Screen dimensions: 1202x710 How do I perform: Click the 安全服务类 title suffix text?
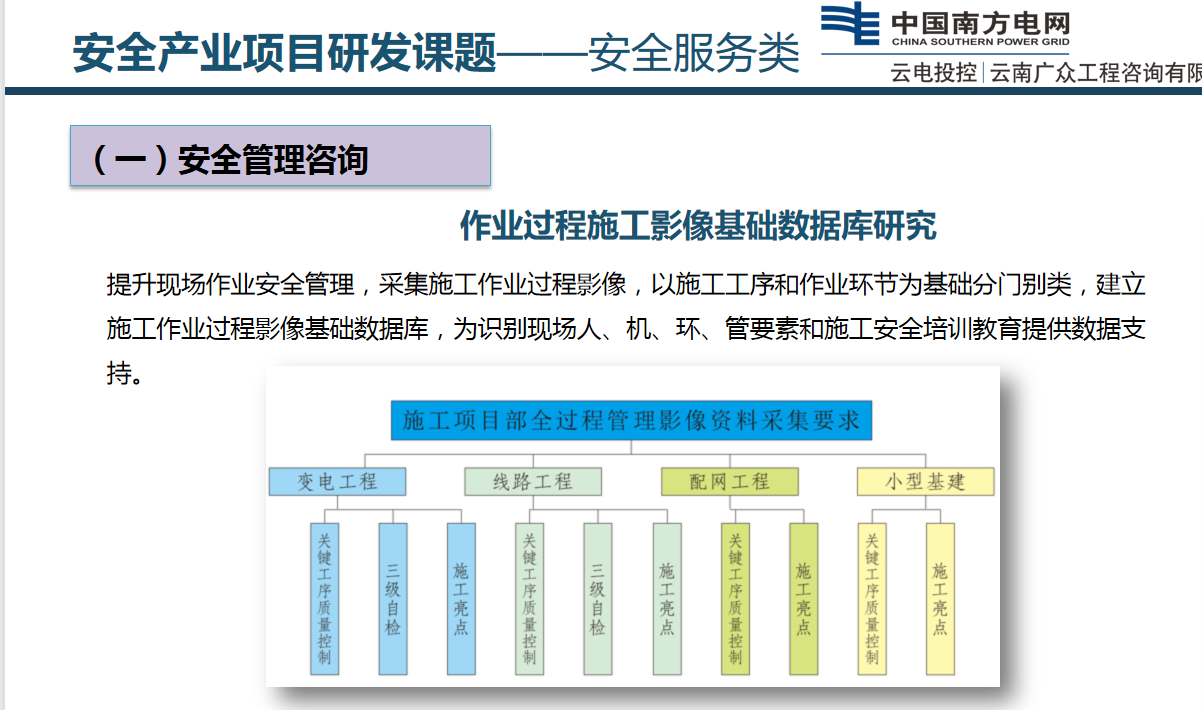tap(694, 53)
